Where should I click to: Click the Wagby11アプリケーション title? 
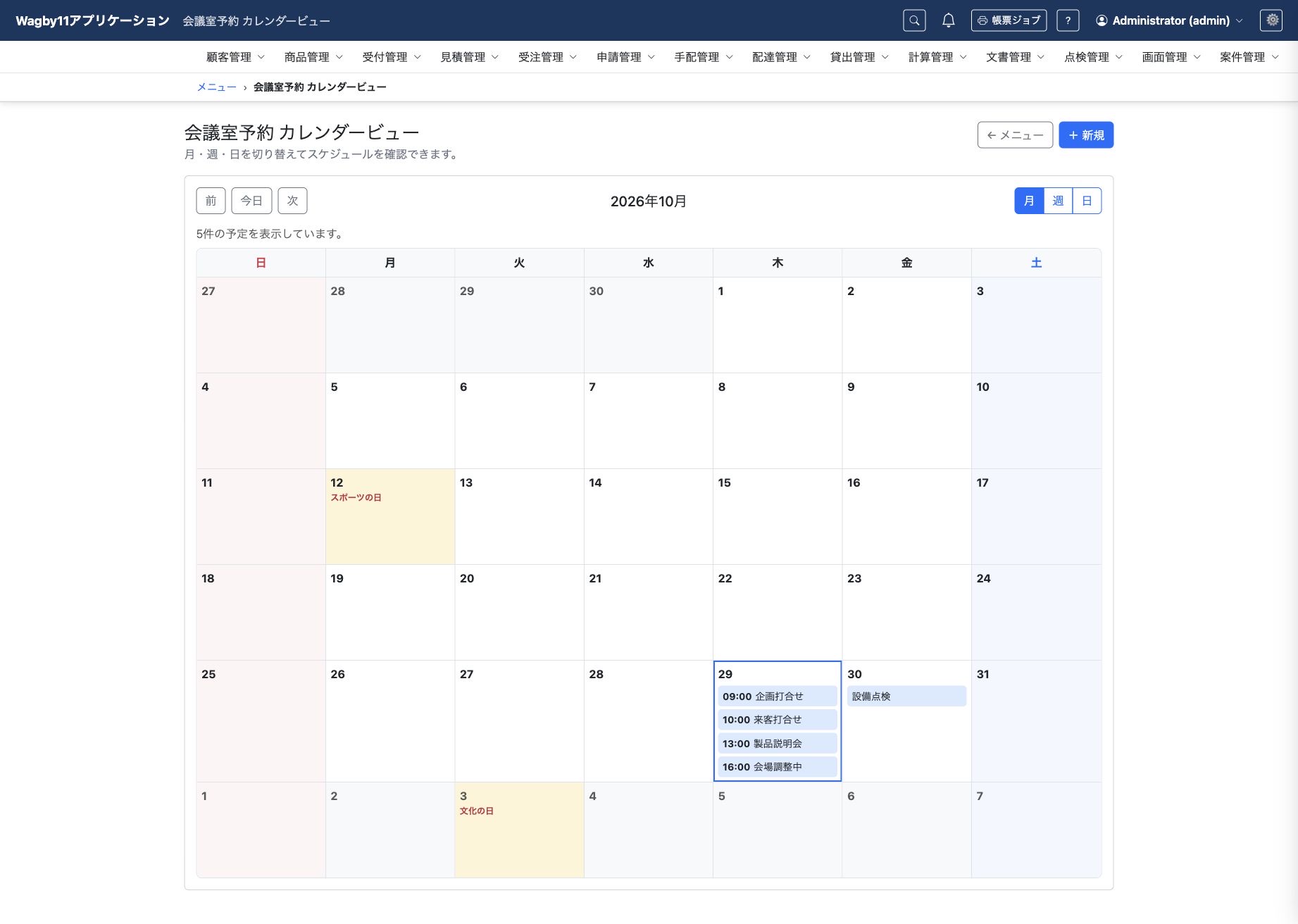point(92,20)
